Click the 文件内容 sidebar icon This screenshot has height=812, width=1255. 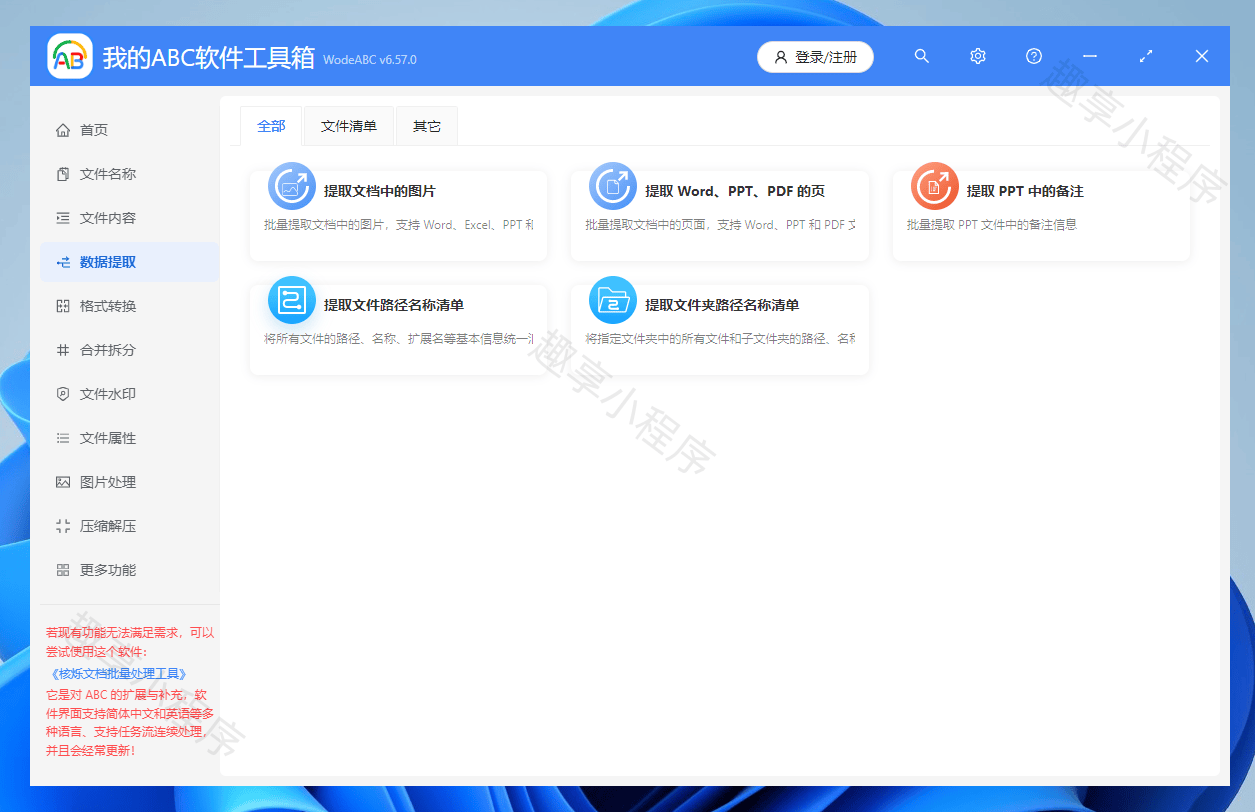[63, 218]
